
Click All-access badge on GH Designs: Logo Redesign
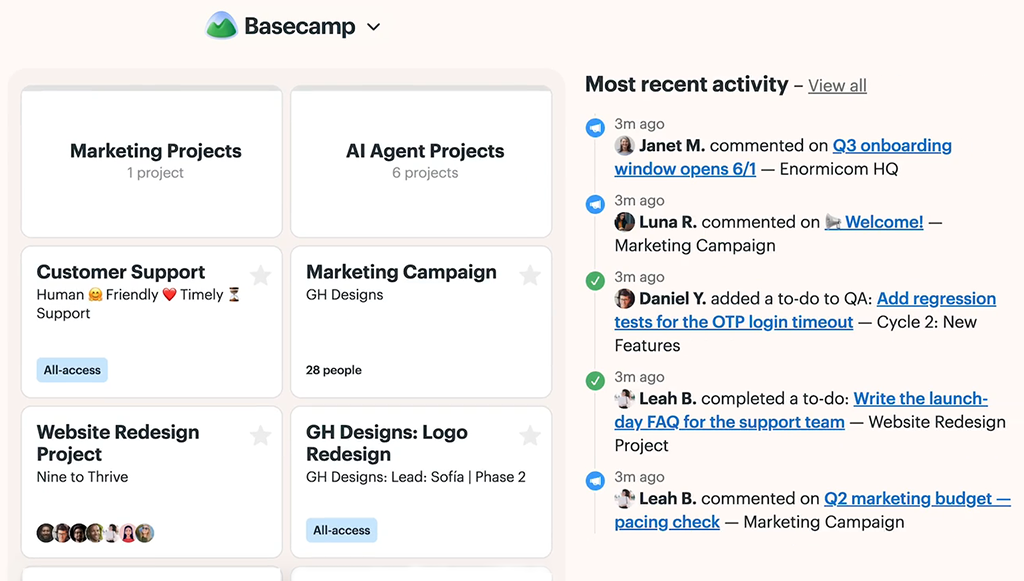pos(342,530)
